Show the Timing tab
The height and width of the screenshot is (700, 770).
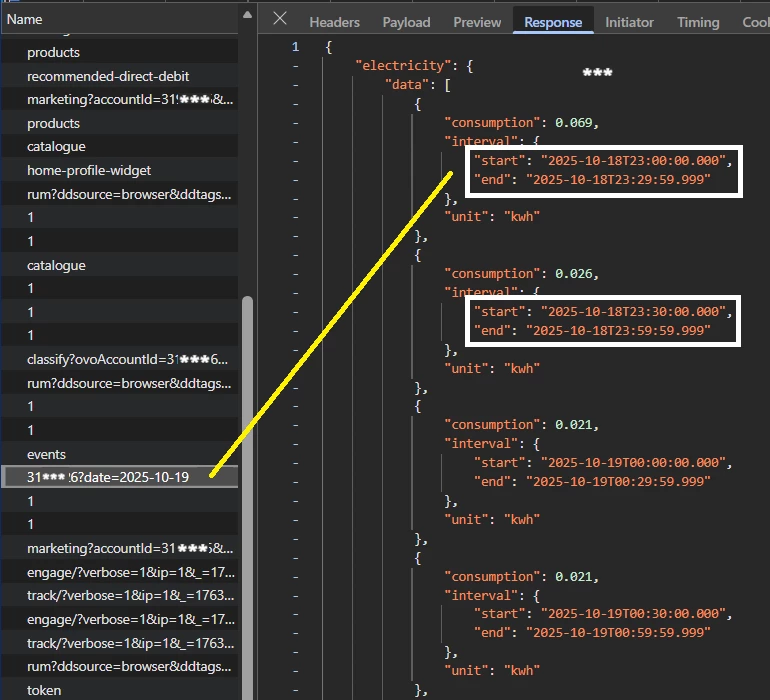point(697,22)
